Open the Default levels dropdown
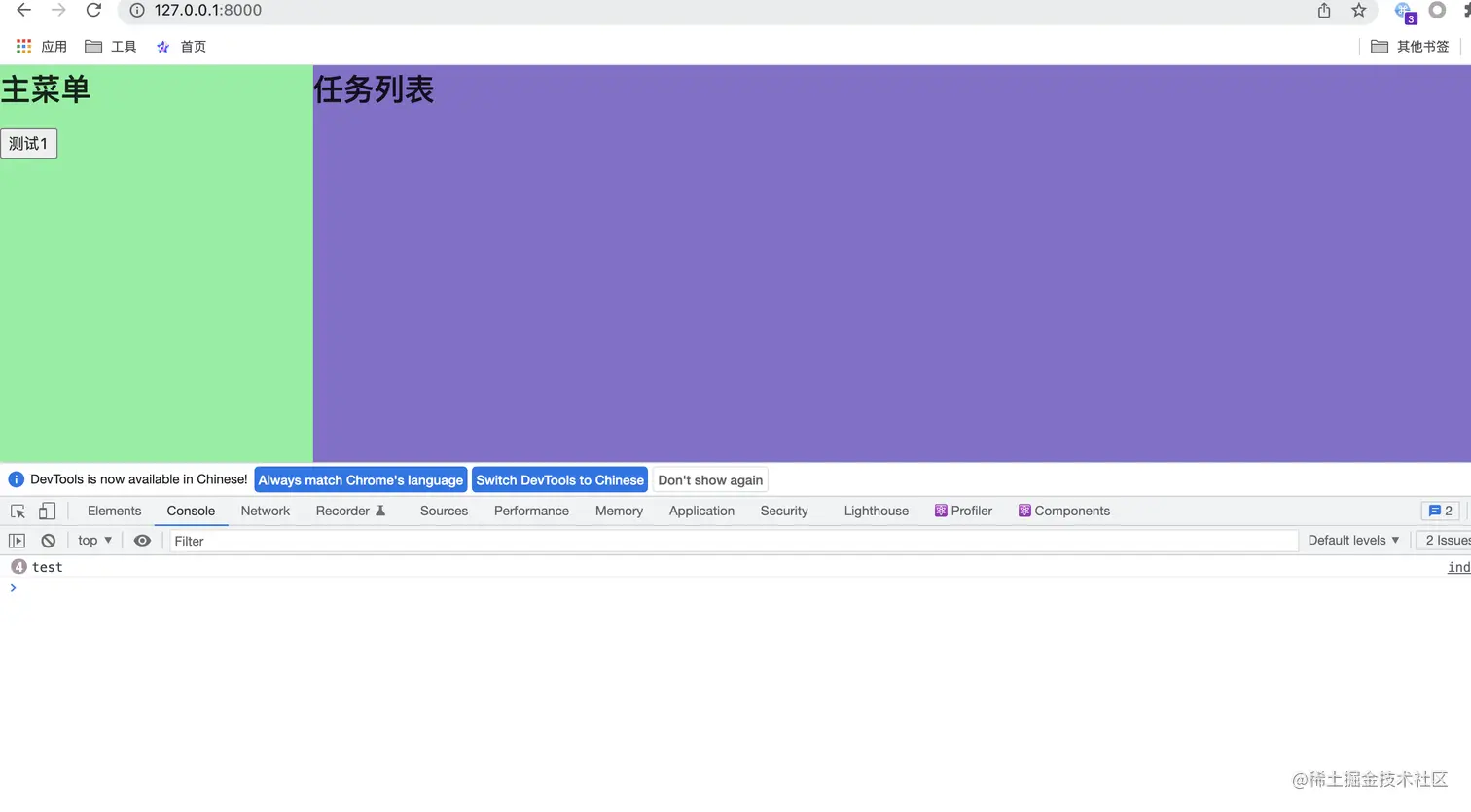Image resolution: width=1471 pixels, height=812 pixels. pos(1353,541)
